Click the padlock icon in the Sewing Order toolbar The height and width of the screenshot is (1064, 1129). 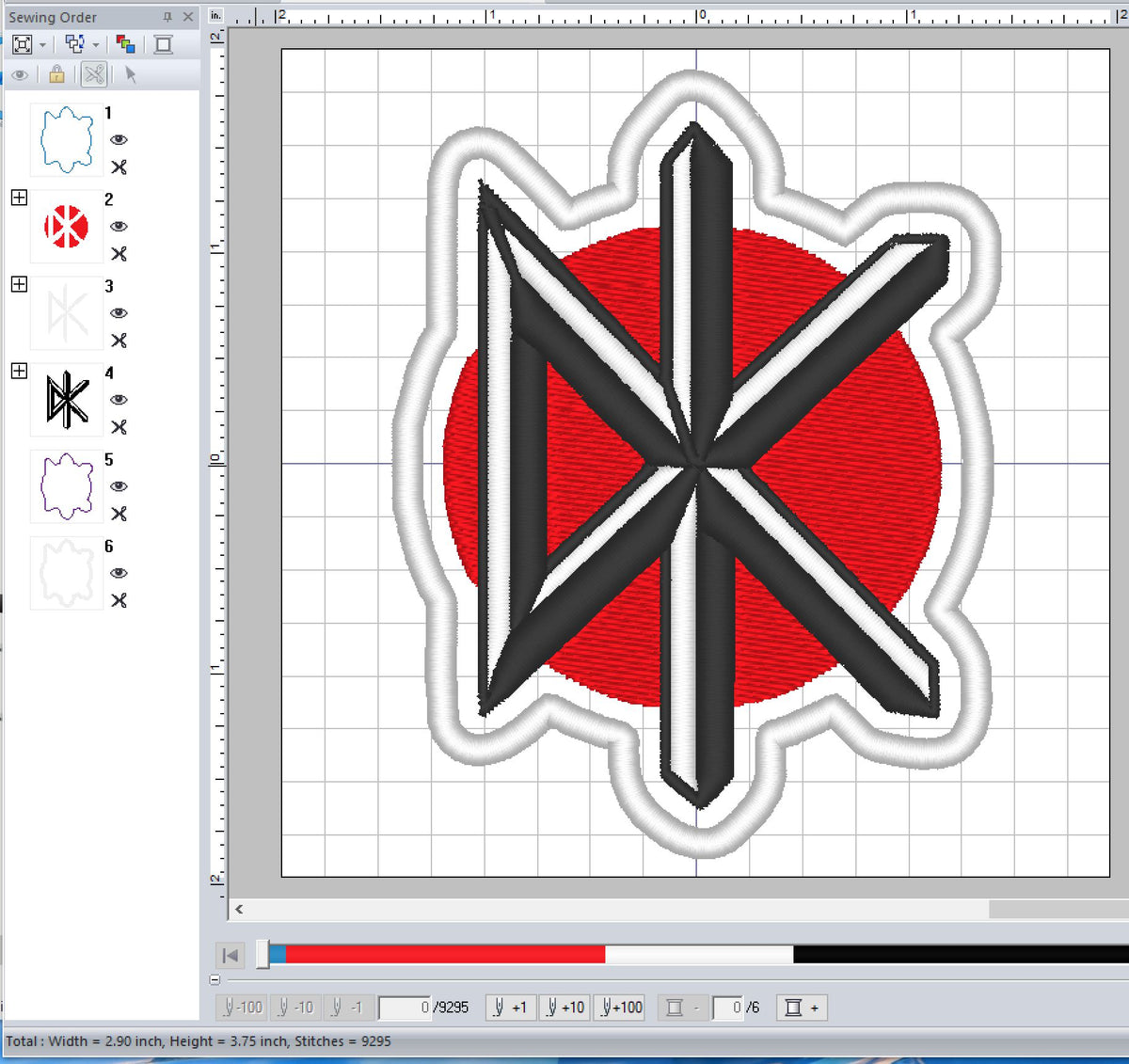point(56,74)
